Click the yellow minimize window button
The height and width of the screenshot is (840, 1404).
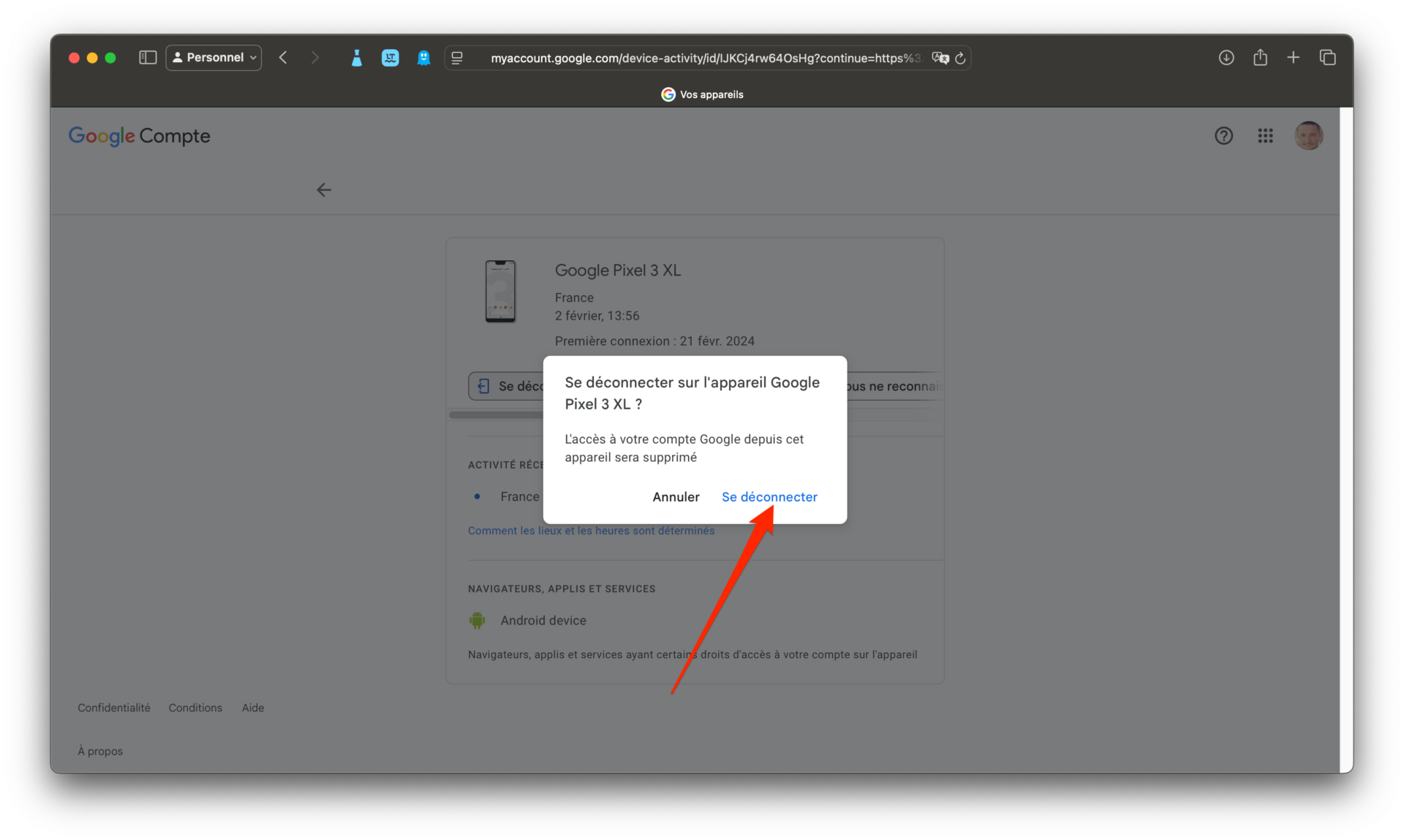pos(92,58)
